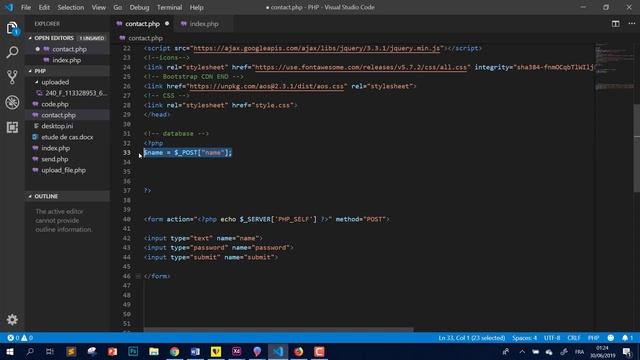The image size is (640, 360).
Task: Open Firefox from the taskbar
Action: [x=299, y=351]
